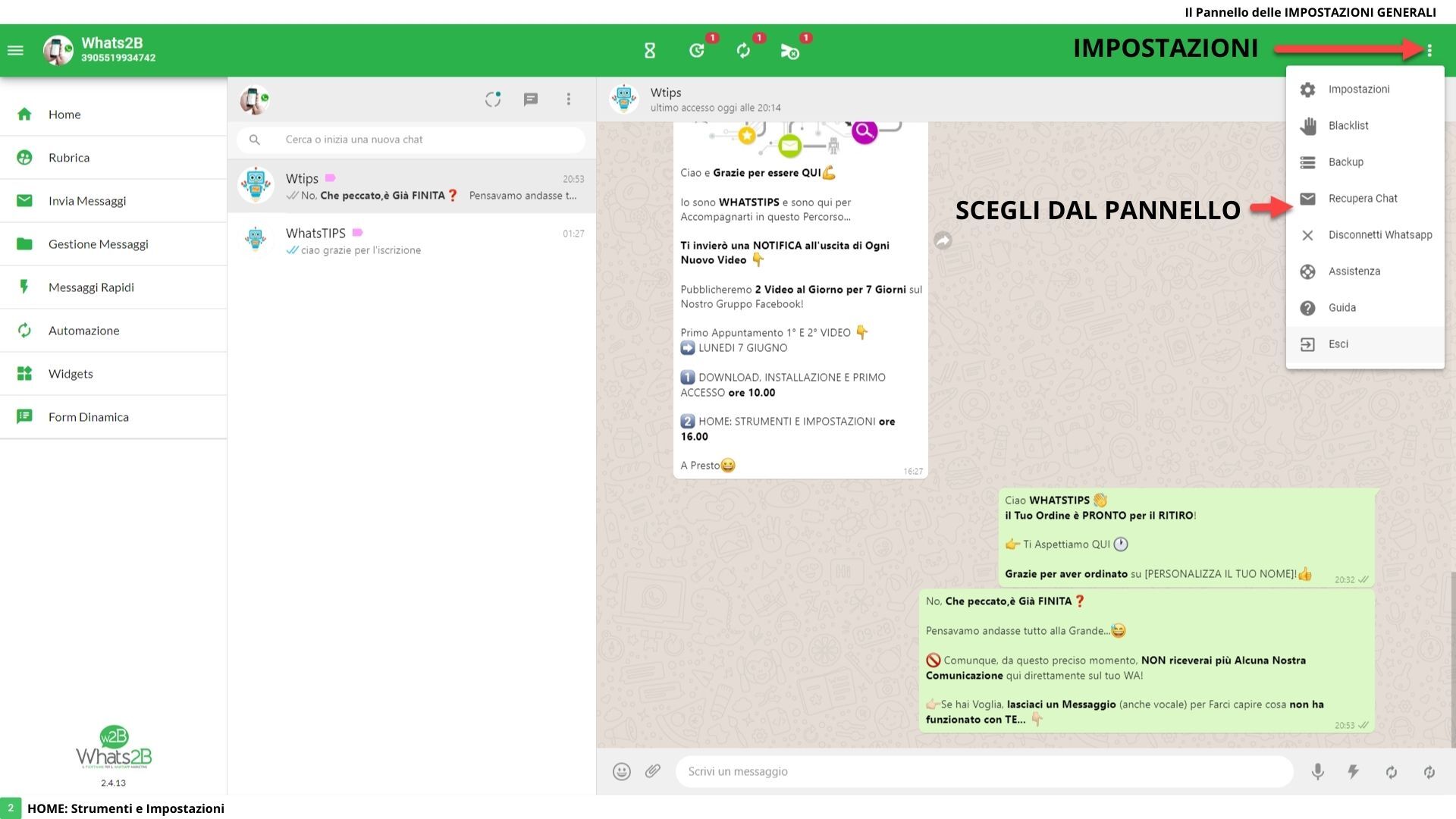Select Assistenza from the dropdown panel
Viewport: 1456px width, 819px height.
click(x=1365, y=271)
